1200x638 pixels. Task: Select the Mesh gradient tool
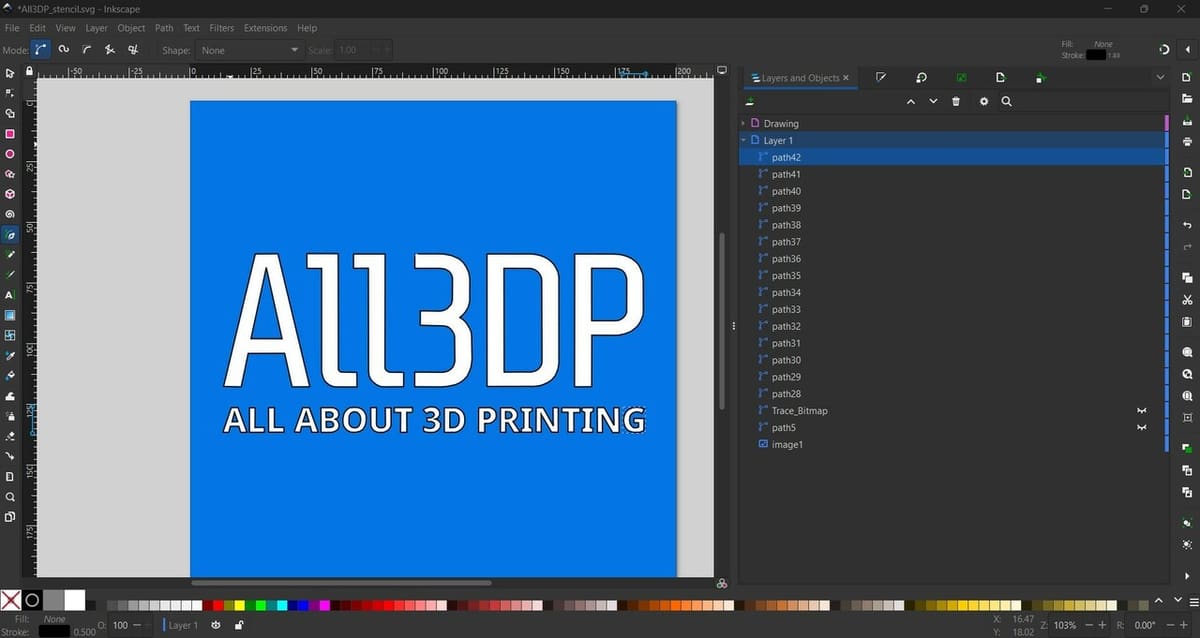pyautogui.click(x=10, y=335)
